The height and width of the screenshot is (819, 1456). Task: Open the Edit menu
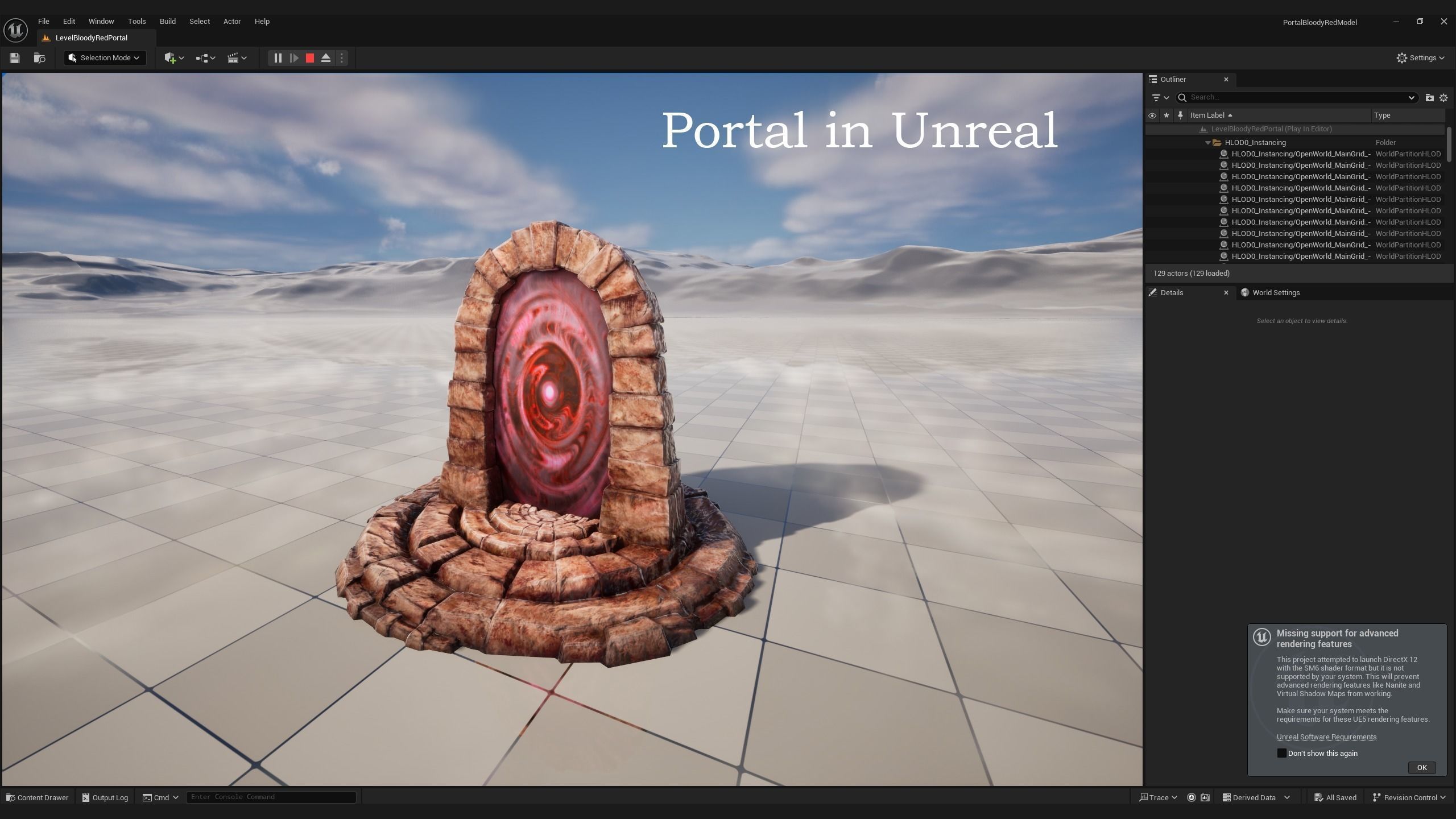(69, 22)
